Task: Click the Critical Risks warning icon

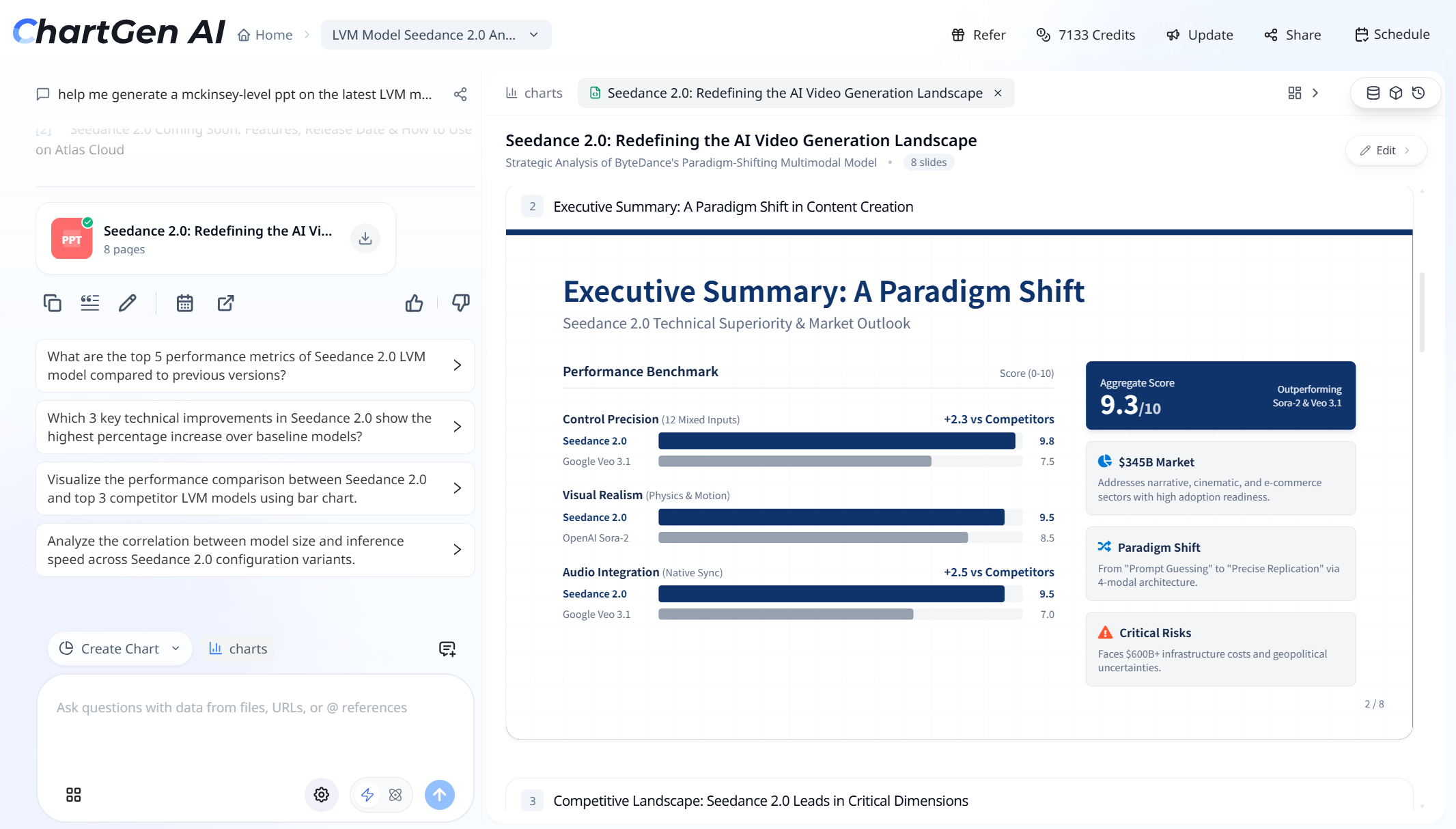Action: click(1105, 632)
